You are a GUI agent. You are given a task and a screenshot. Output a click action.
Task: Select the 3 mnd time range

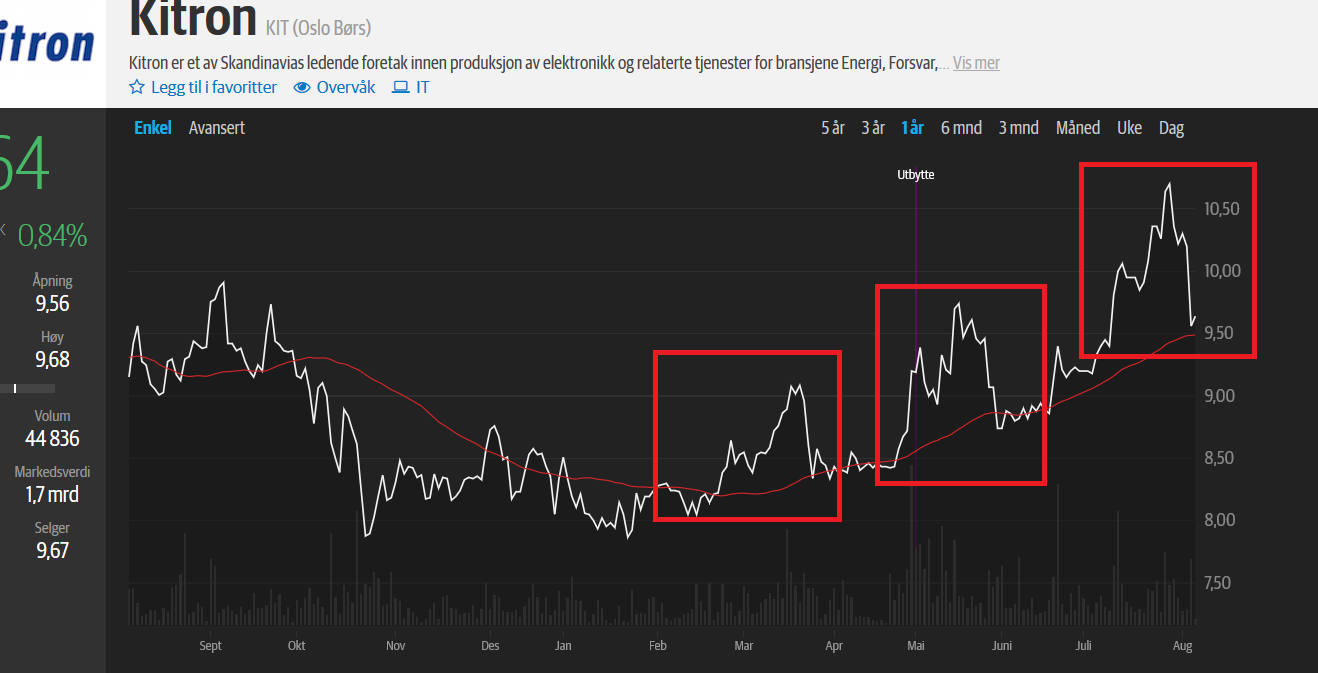click(1019, 127)
